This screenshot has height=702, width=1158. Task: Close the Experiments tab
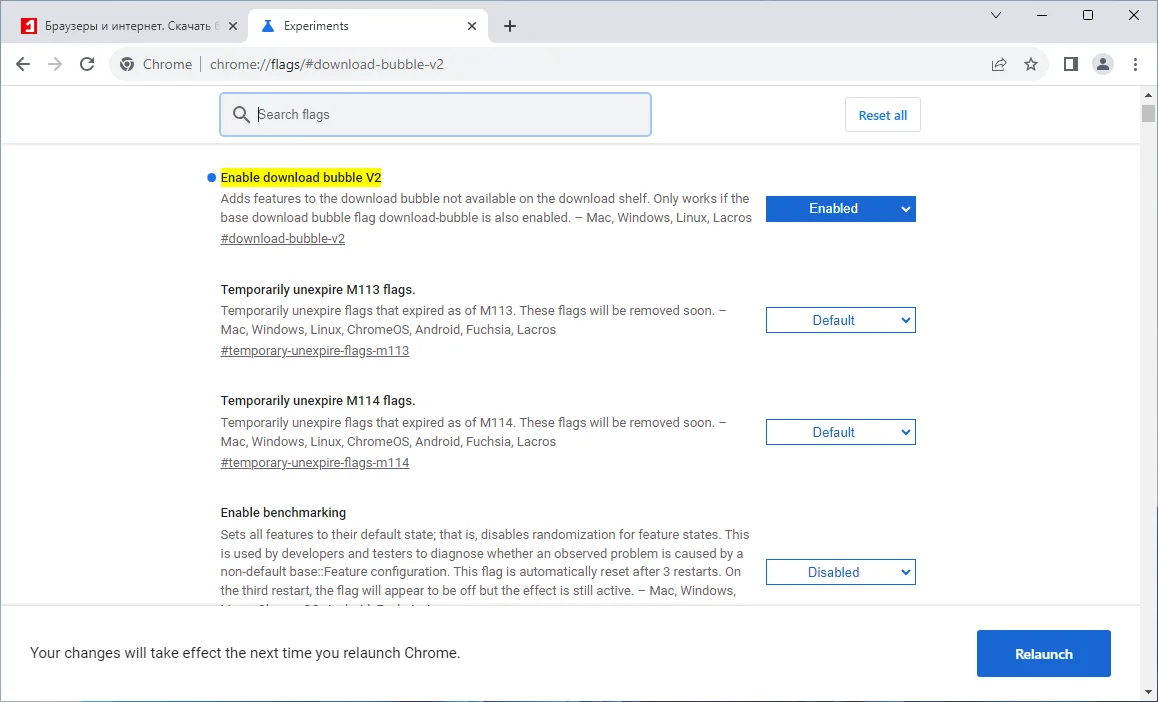[x=473, y=26]
